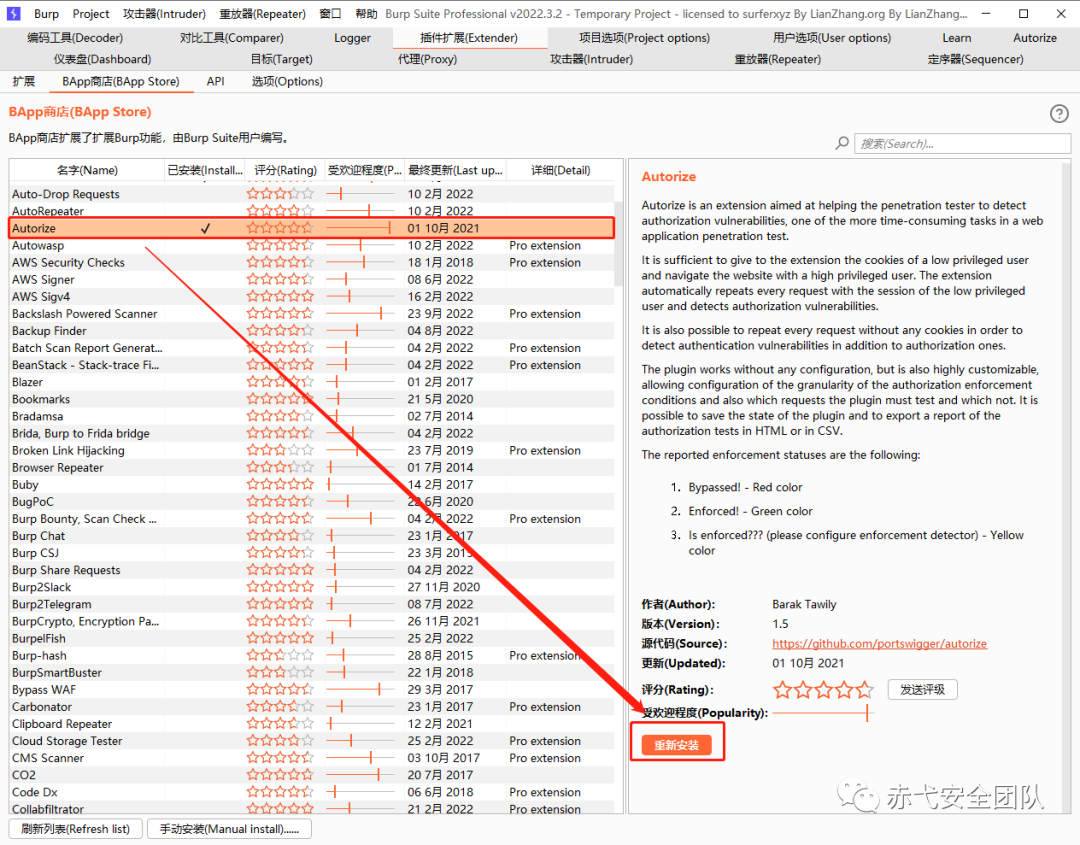Click the installed checkmark in the Autorize row

coord(205,229)
